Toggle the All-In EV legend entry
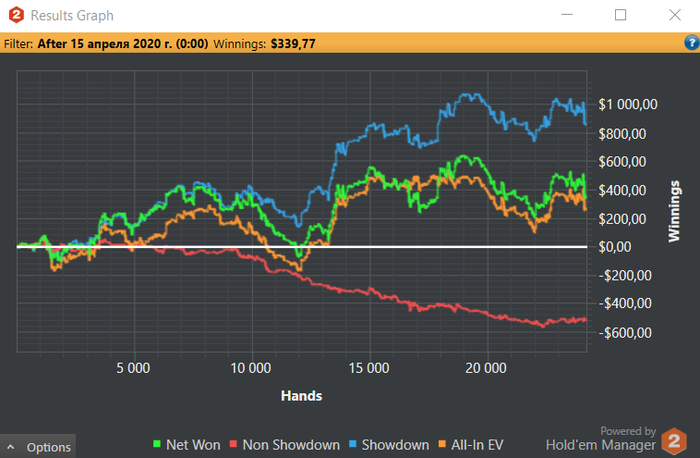 tap(471, 445)
